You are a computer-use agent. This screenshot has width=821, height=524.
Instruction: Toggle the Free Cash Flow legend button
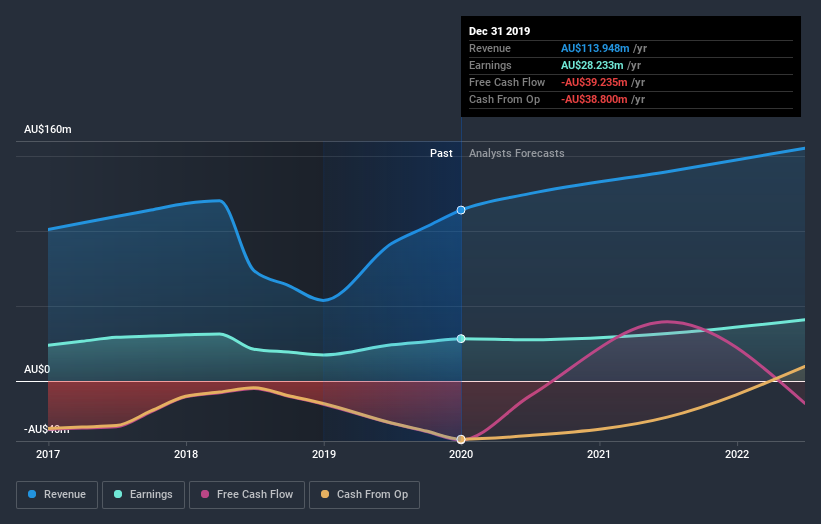(247, 495)
